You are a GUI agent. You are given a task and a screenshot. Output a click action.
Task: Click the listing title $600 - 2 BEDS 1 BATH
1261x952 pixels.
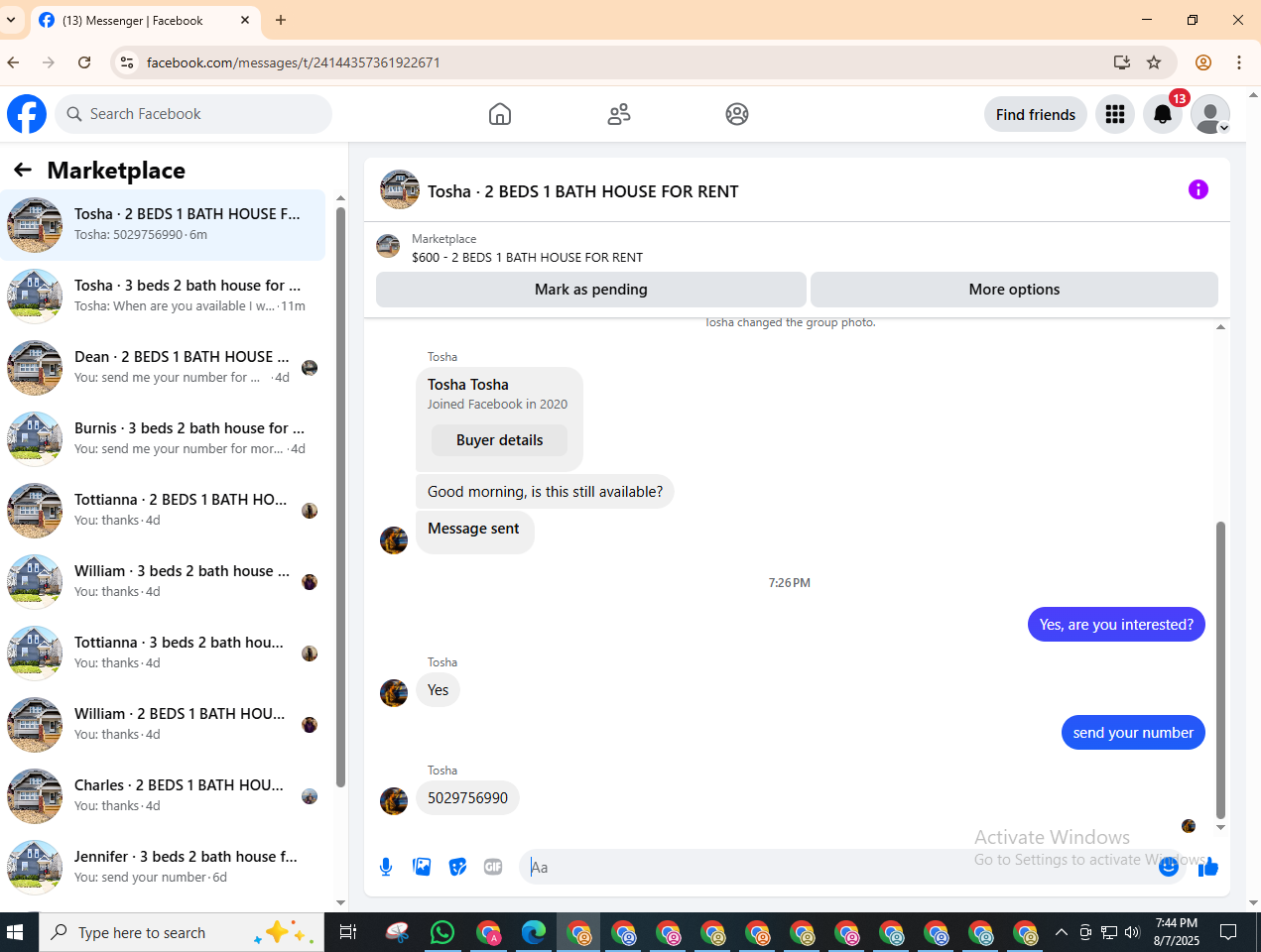(x=527, y=258)
